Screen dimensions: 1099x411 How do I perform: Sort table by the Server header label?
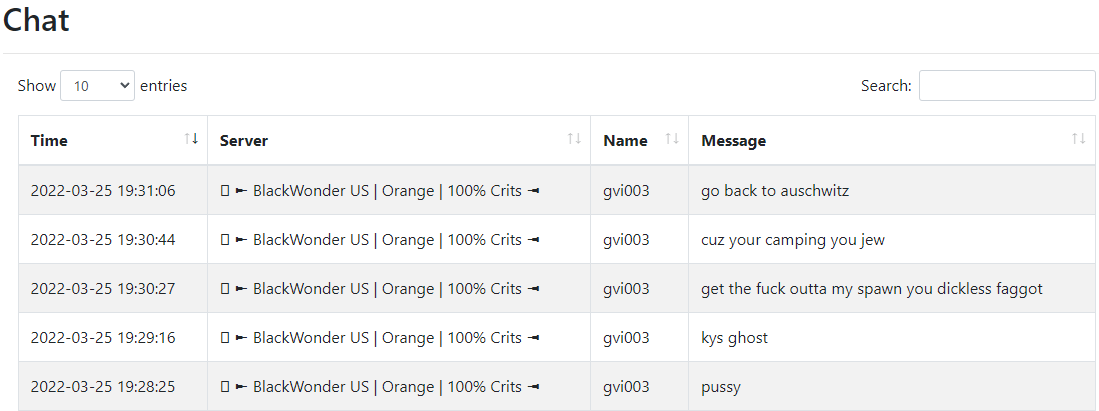pyautogui.click(x=244, y=140)
